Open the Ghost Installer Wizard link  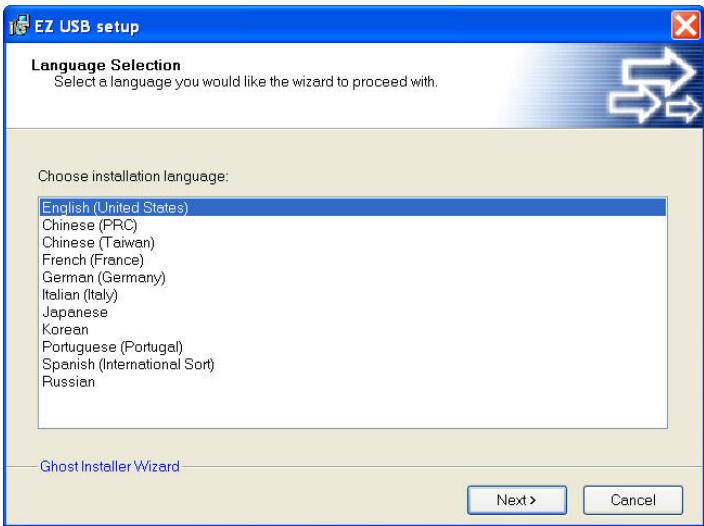[x=110, y=466]
